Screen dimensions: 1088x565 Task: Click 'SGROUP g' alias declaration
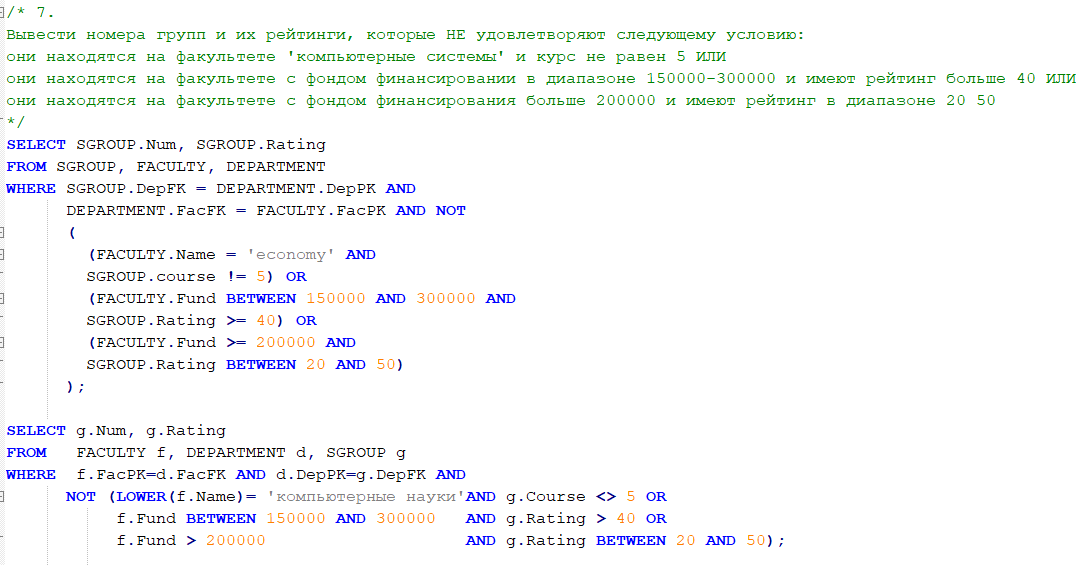366,453
